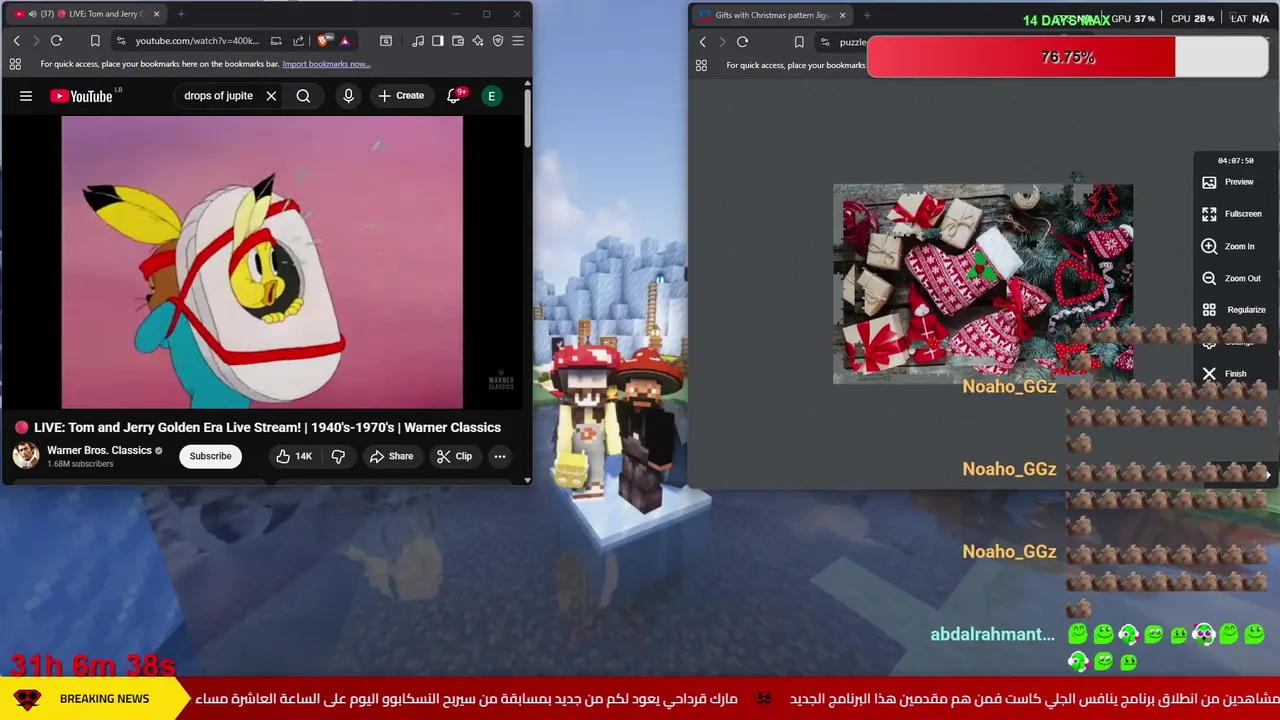Mute the Tom and Jerry tab audio
This screenshot has height=720, width=1280.
tap(33, 14)
